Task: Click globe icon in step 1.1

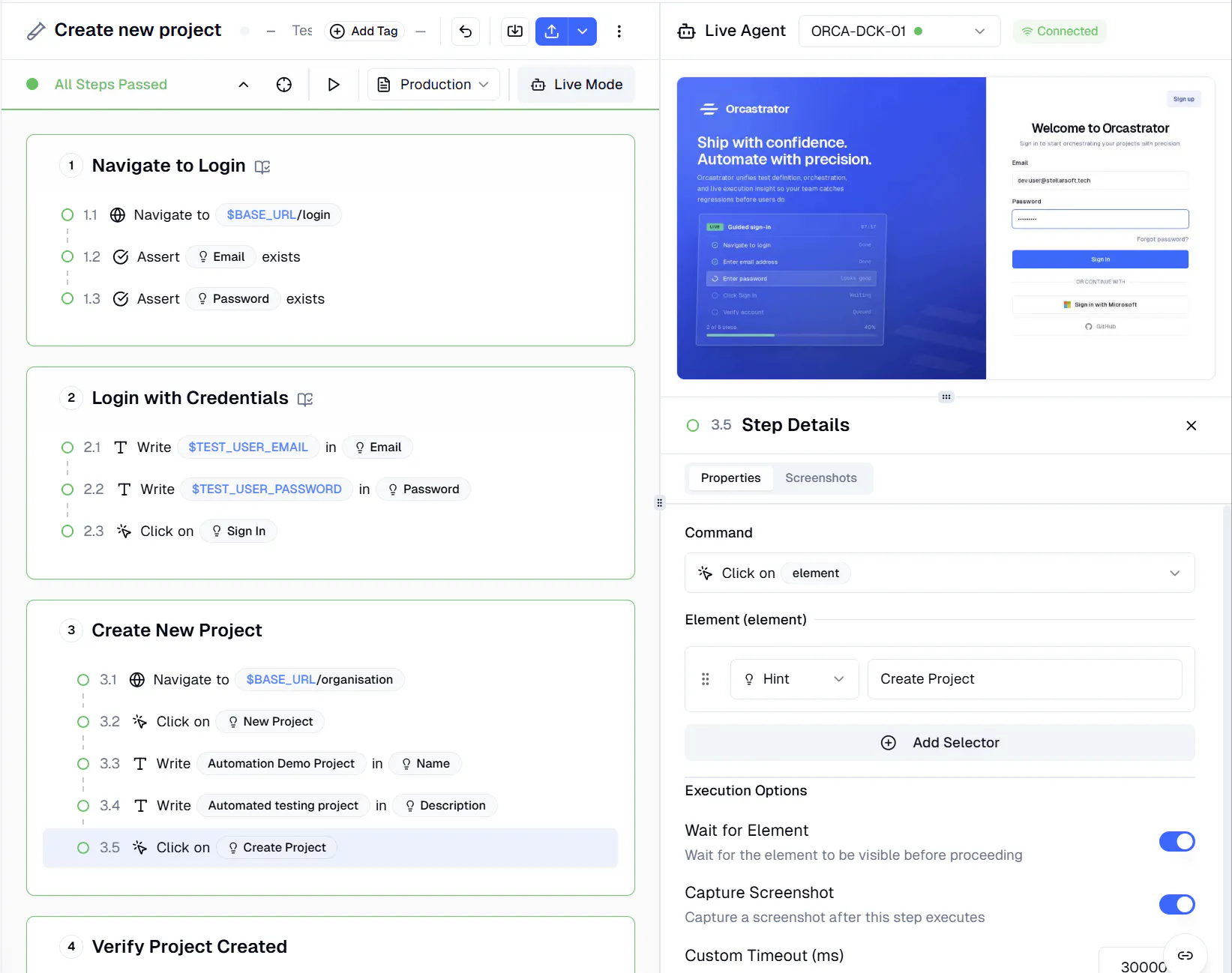Action: pos(118,215)
